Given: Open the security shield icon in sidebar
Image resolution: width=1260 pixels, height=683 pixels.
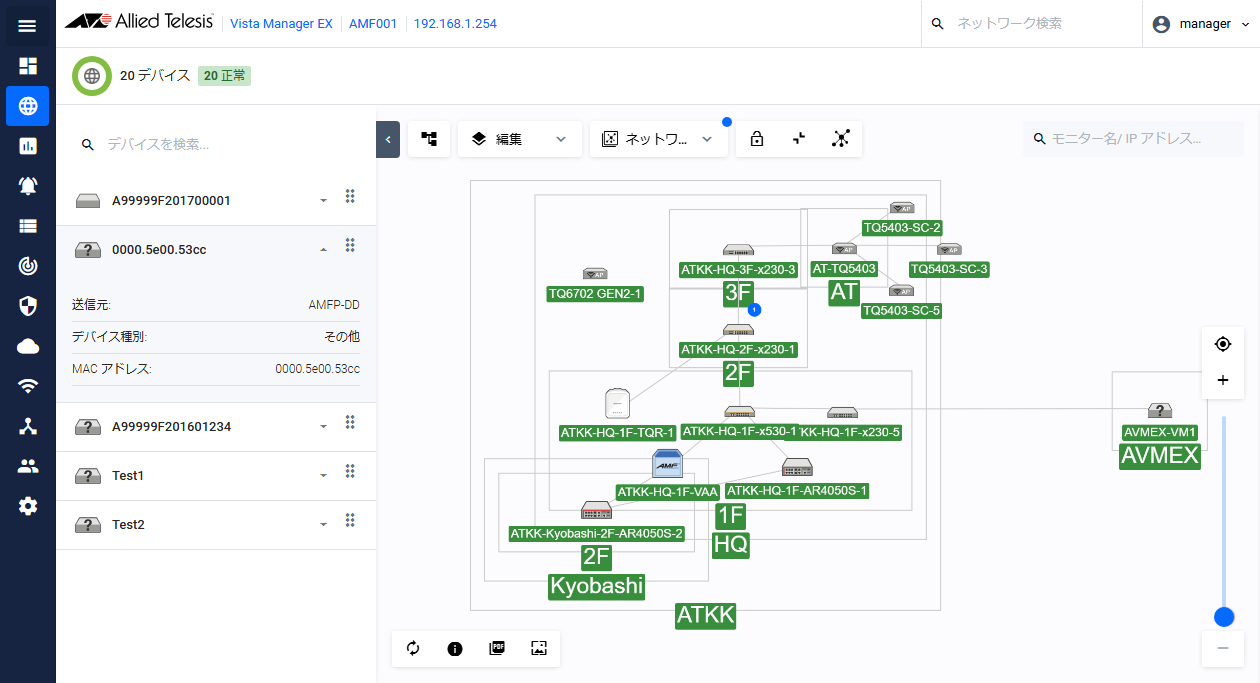Looking at the screenshot, I should [28, 306].
